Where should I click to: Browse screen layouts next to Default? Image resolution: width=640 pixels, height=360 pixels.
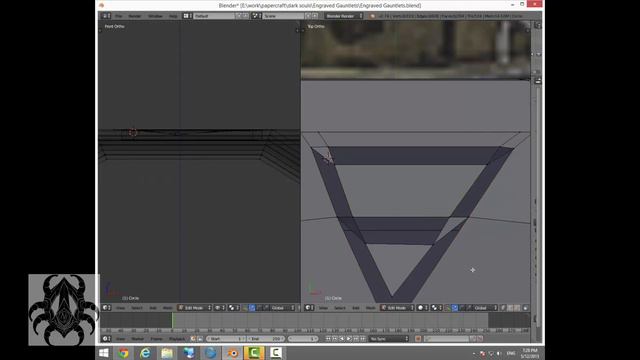pyautogui.click(x=187, y=16)
